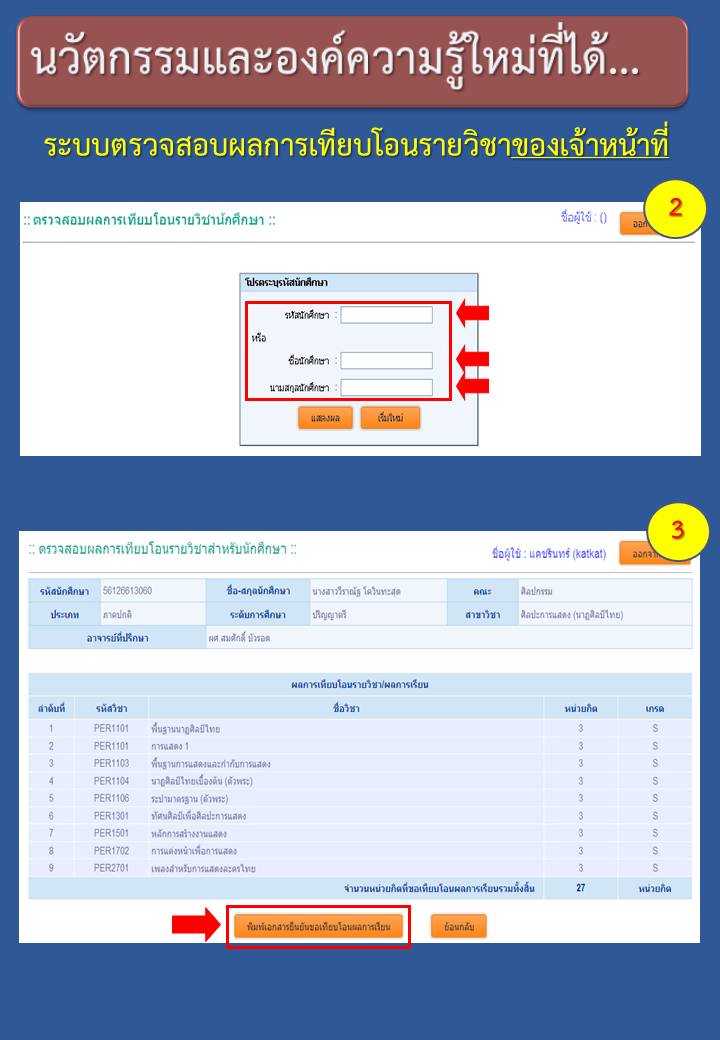720x1040 pixels.
Task: Select the student ID 56126613060
Action: pyautogui.click(x=127, y=590)
